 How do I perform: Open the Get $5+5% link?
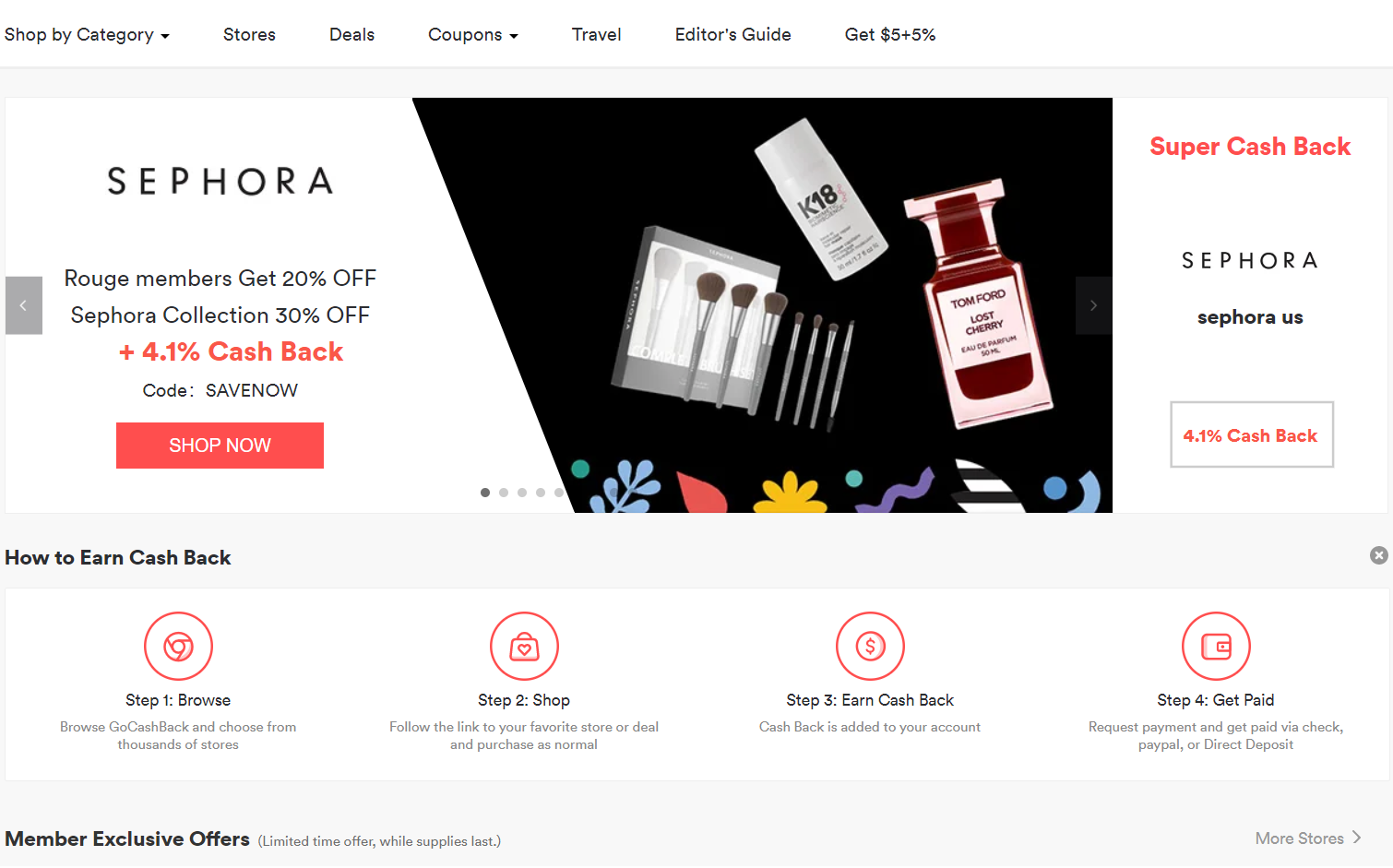(890, 35)
